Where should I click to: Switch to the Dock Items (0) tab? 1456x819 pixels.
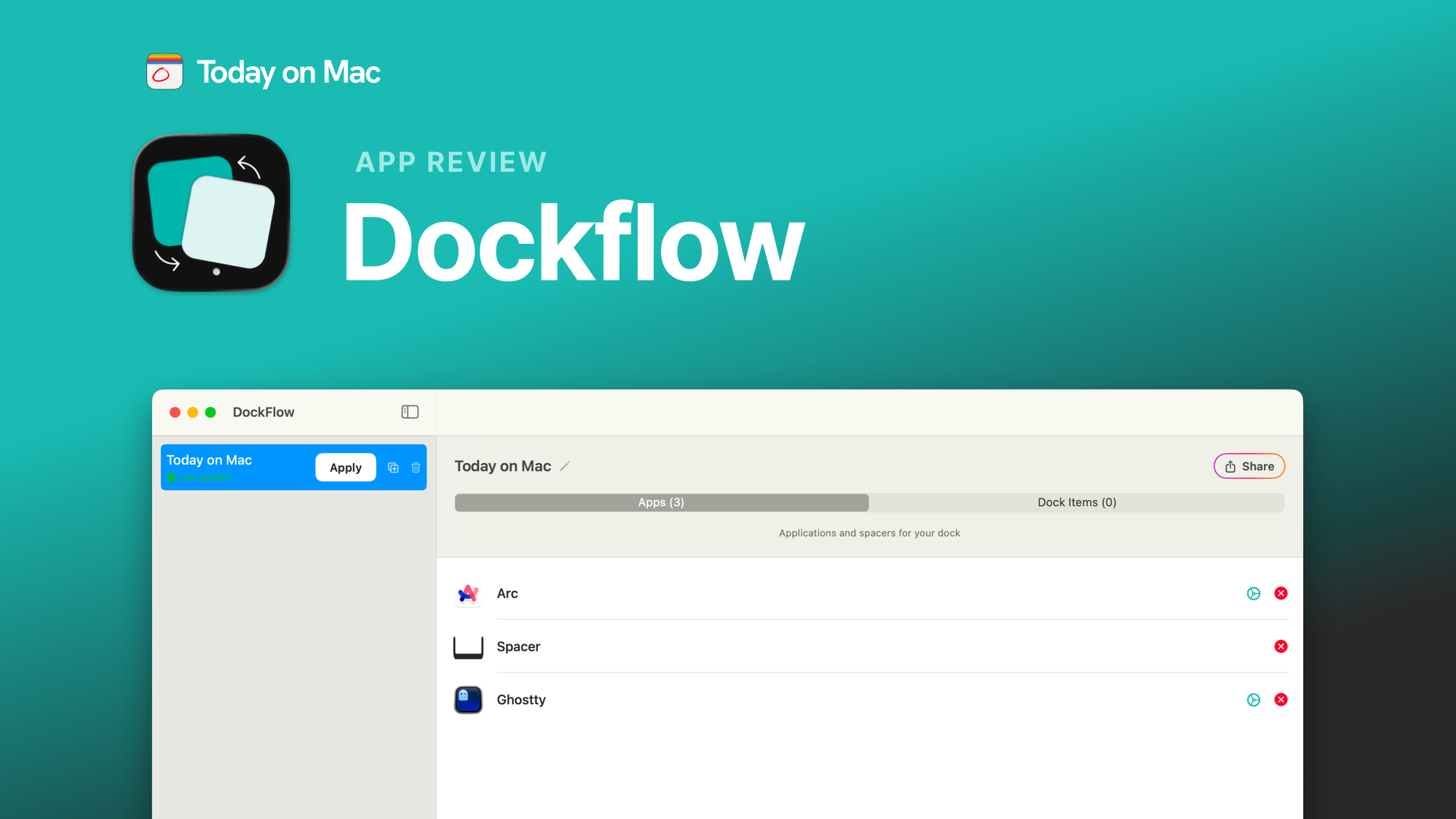click(x=1077, y=502)
